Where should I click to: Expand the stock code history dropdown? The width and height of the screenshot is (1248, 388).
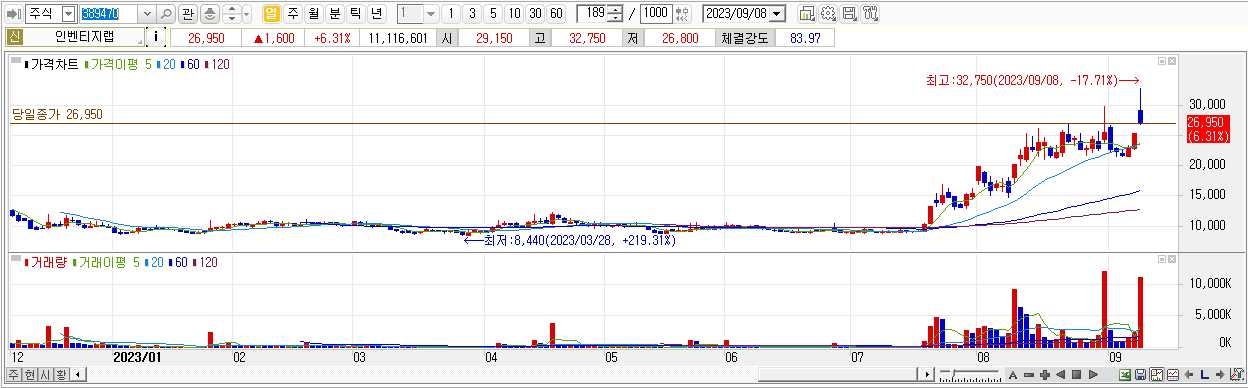tap(147, 14)
